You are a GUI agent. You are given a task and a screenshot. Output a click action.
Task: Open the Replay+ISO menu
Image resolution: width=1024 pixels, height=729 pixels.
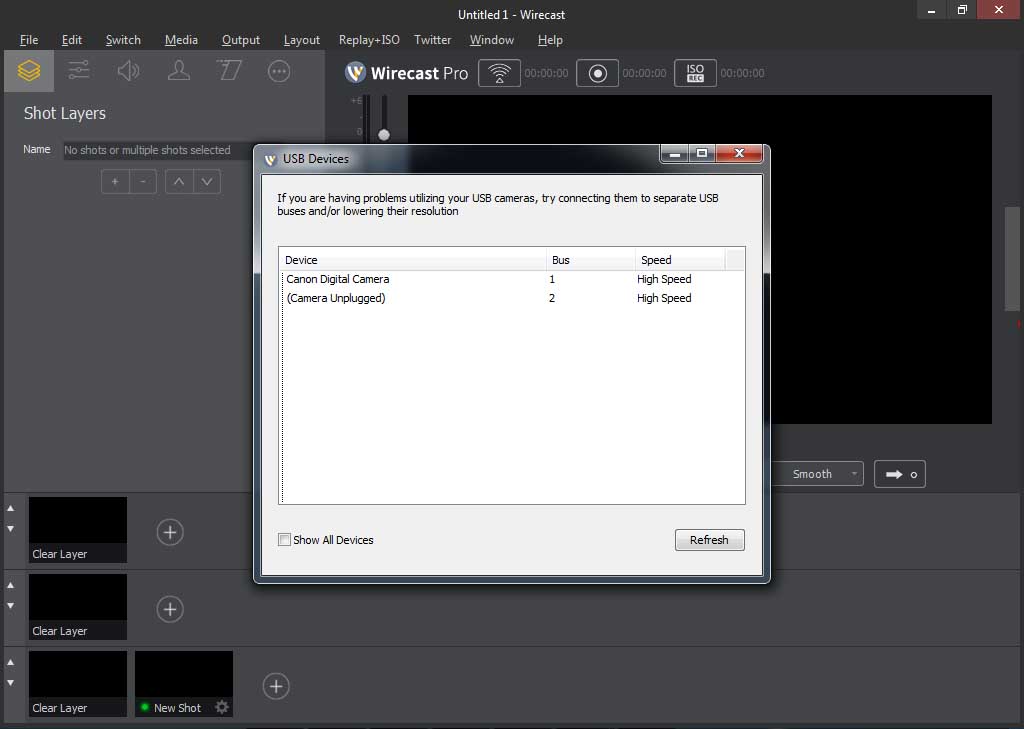tap(369, 40)
